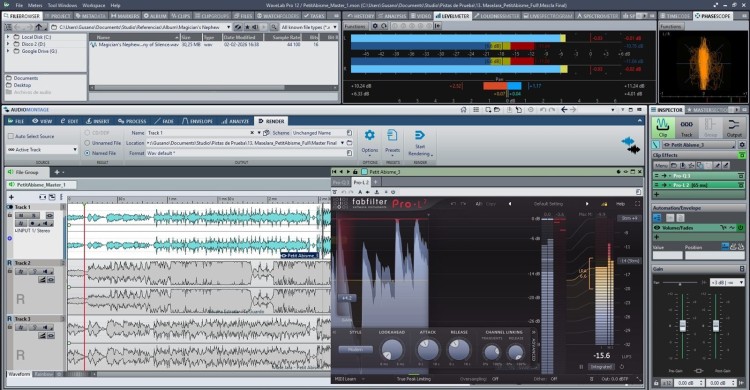Switch to Pro-Q 3 plugin tab

[x=340, y=182]
